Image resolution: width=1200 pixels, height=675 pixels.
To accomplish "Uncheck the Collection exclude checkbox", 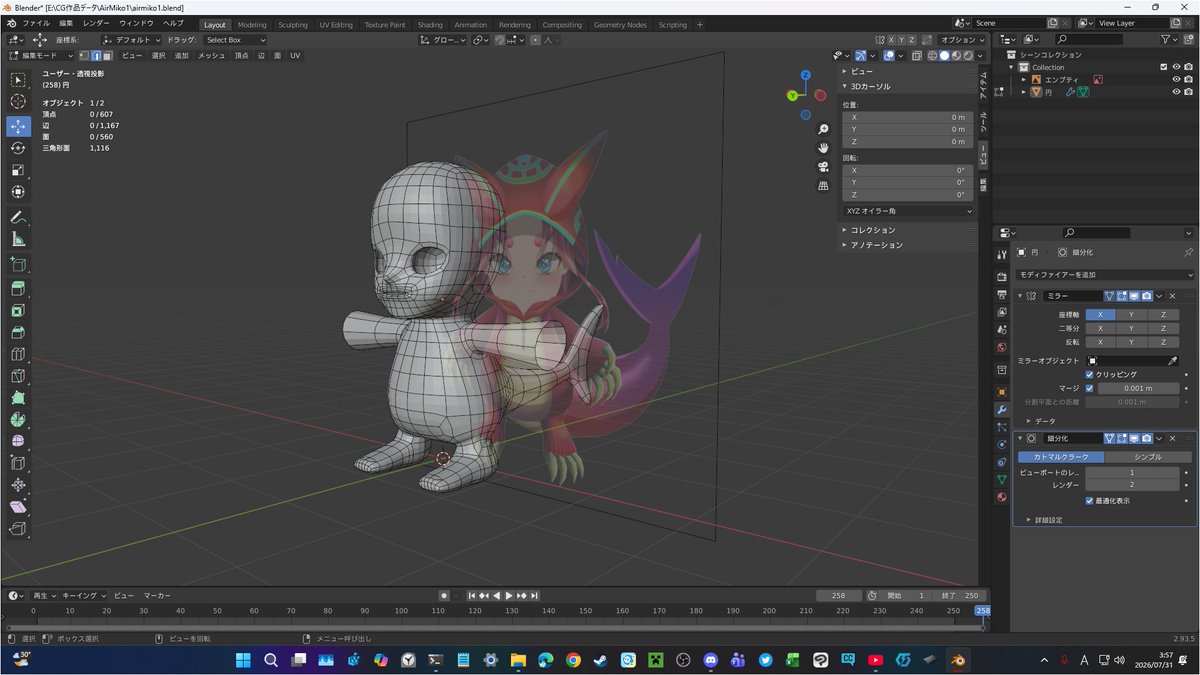I will point(1163,67).
